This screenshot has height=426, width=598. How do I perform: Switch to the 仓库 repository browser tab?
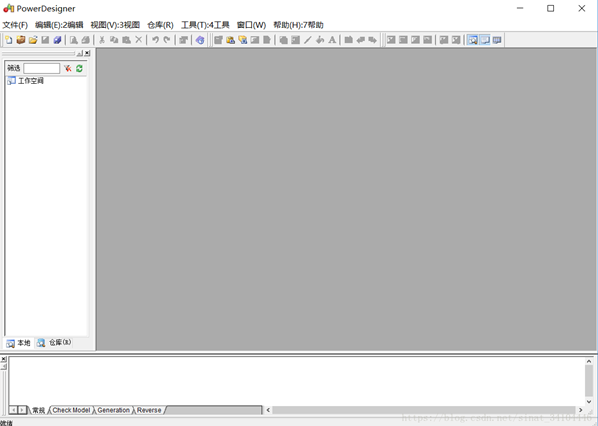click(54, 342)
